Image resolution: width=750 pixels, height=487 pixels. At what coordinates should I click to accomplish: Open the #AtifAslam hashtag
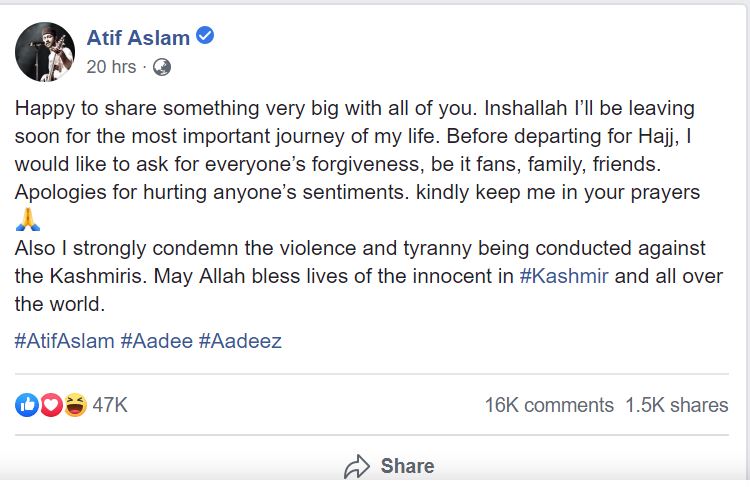click(64, 341)
